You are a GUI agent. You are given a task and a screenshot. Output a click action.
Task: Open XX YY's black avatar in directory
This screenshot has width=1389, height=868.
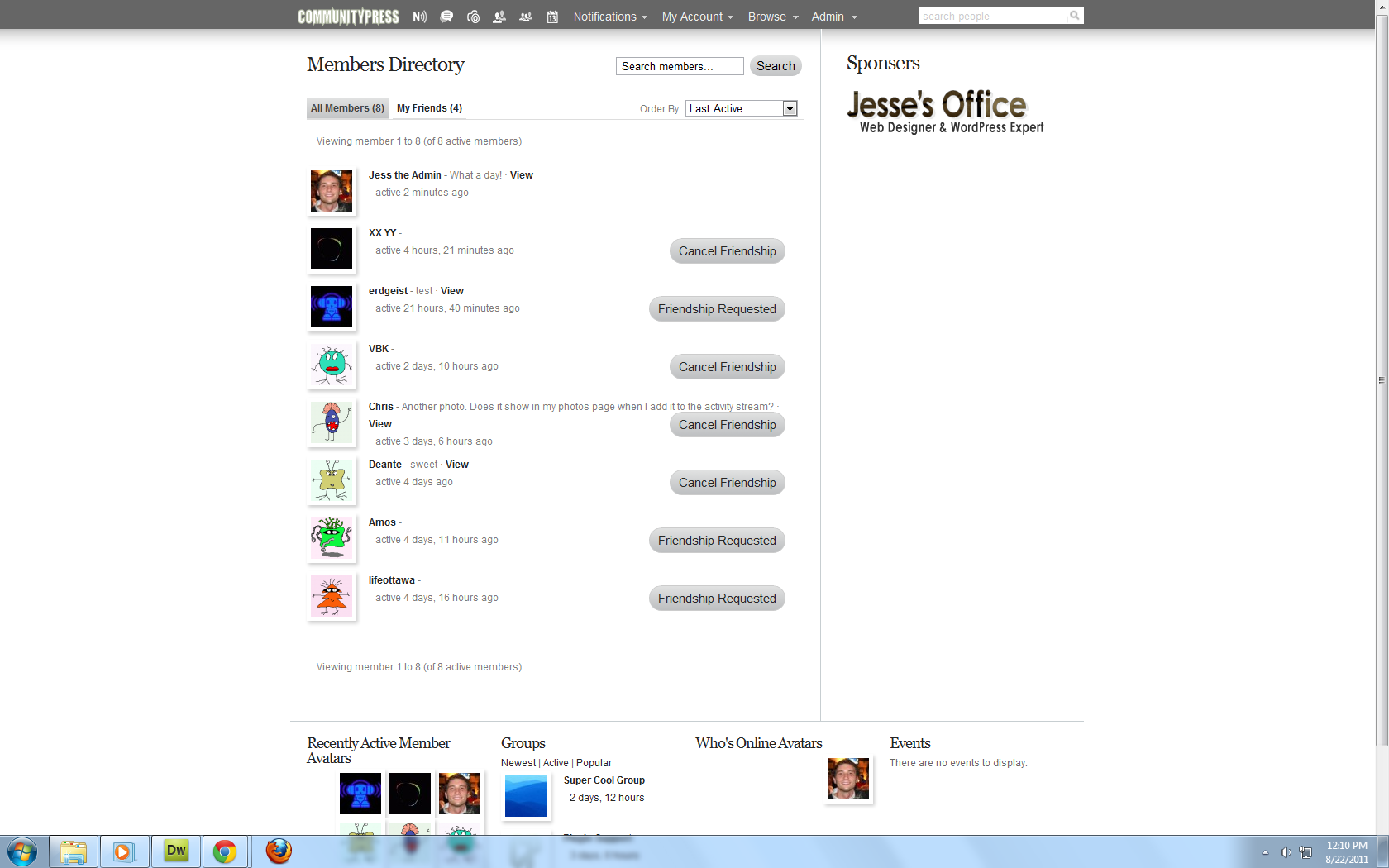pyautogui.click(x=332, y=249)
